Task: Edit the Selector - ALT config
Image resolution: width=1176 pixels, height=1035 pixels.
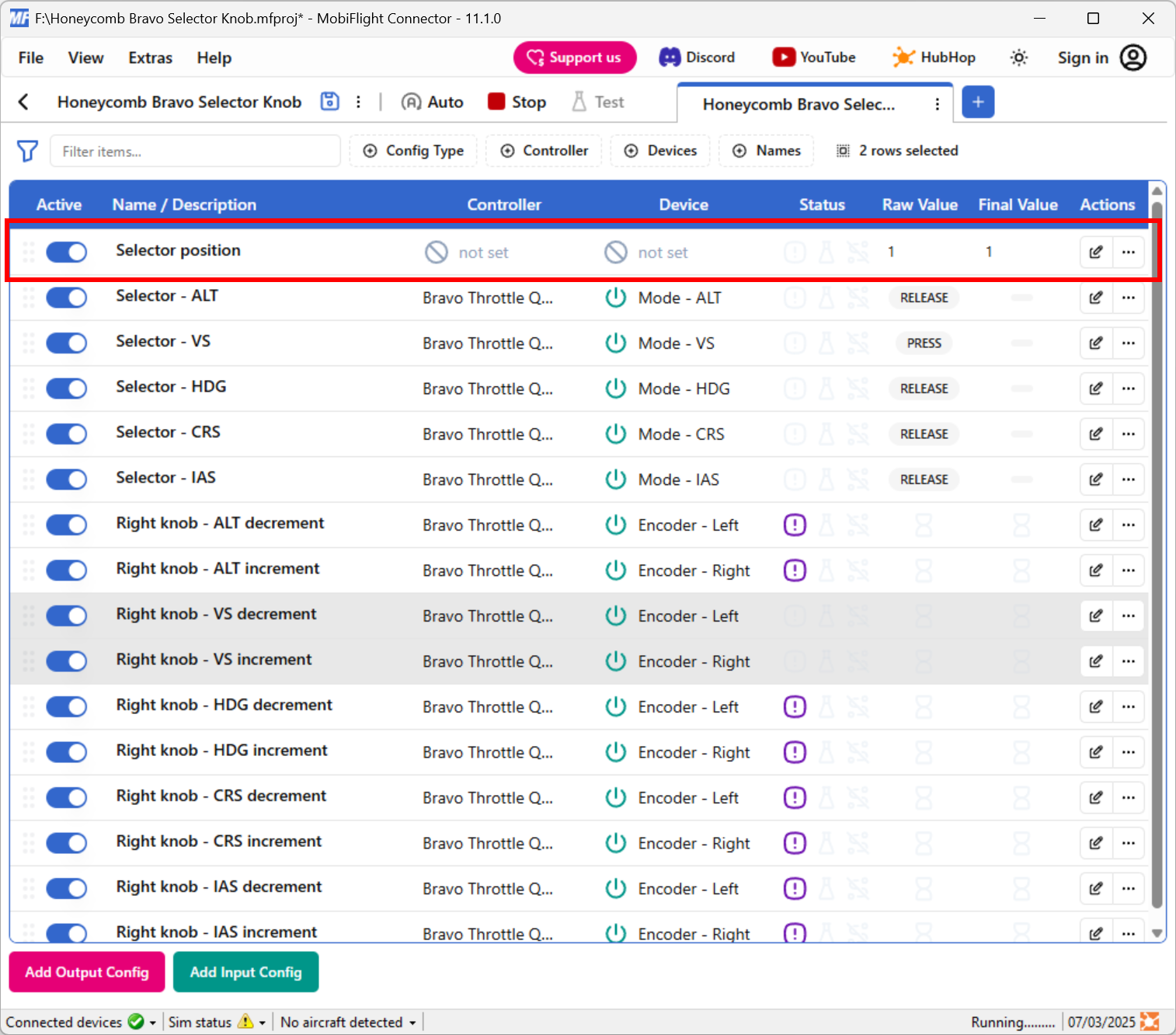Action: pos(1096,298)
